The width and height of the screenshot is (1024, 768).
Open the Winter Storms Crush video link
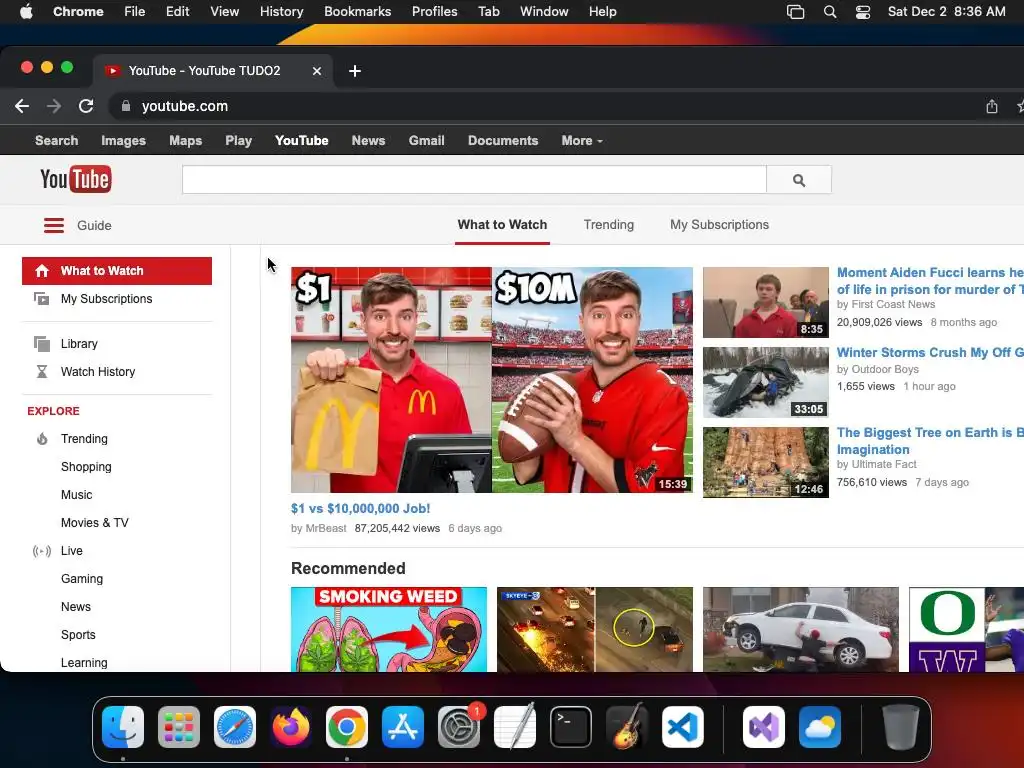[x=930, y=353]
